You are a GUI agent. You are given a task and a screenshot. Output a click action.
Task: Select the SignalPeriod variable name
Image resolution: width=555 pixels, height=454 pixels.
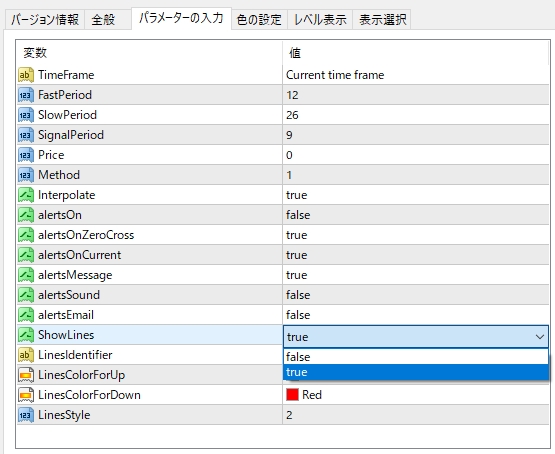coord(71,135)
